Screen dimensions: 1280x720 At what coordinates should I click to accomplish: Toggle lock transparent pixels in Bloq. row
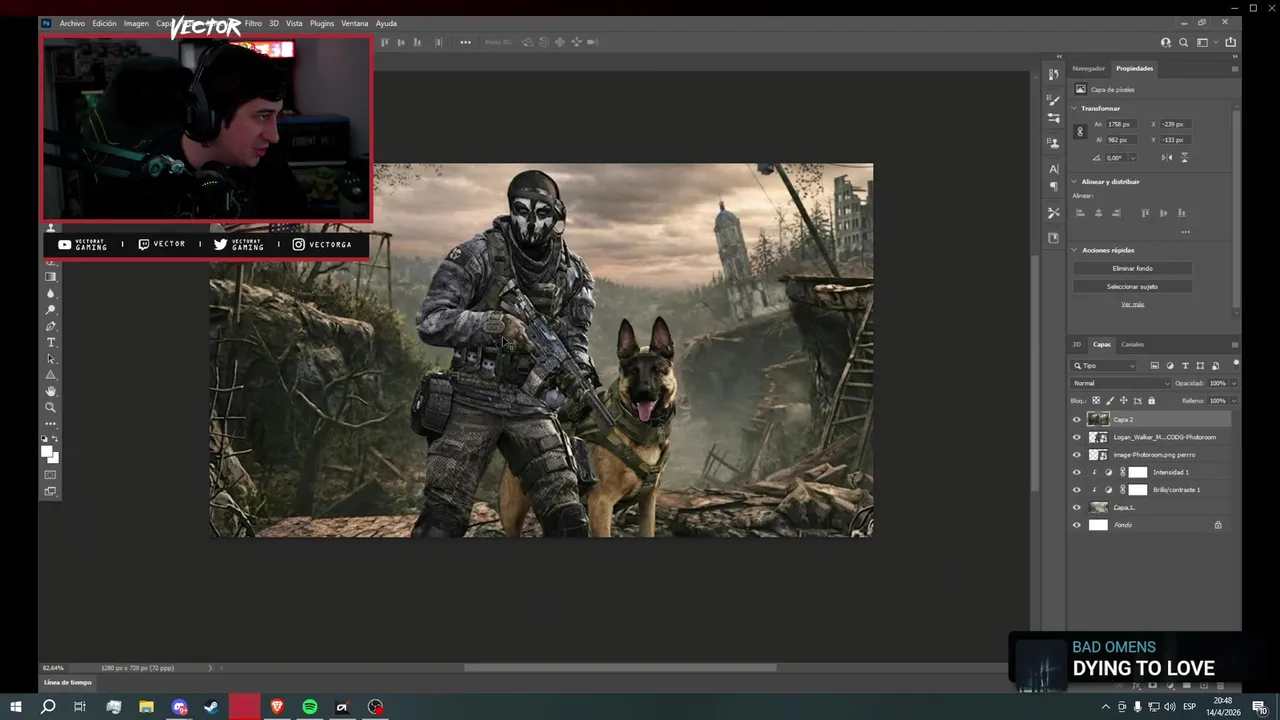[x=1096, y=401]
